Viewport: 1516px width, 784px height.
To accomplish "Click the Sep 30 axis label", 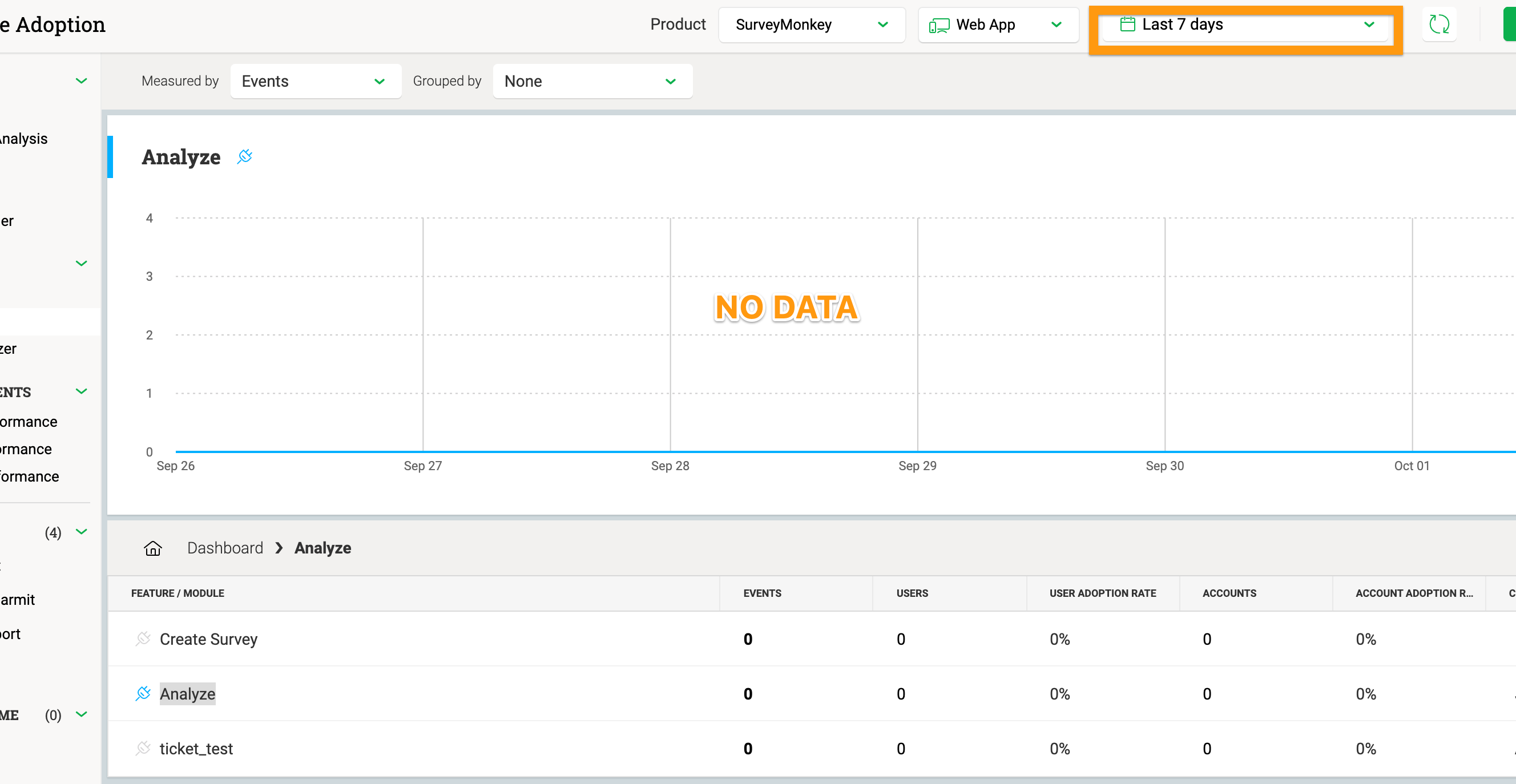I will 1164,466.
